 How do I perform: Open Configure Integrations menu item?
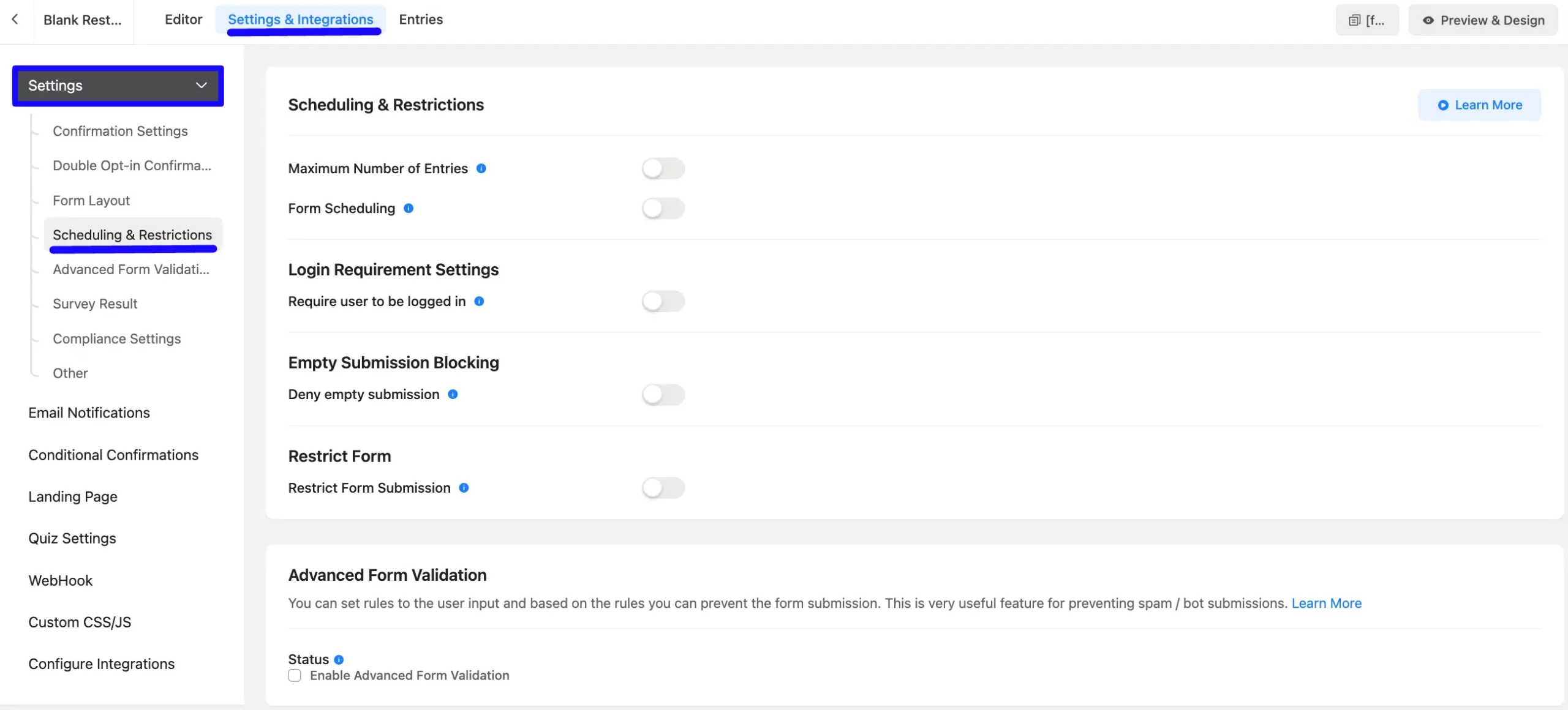pyautogui.click(x=101, y=663)
